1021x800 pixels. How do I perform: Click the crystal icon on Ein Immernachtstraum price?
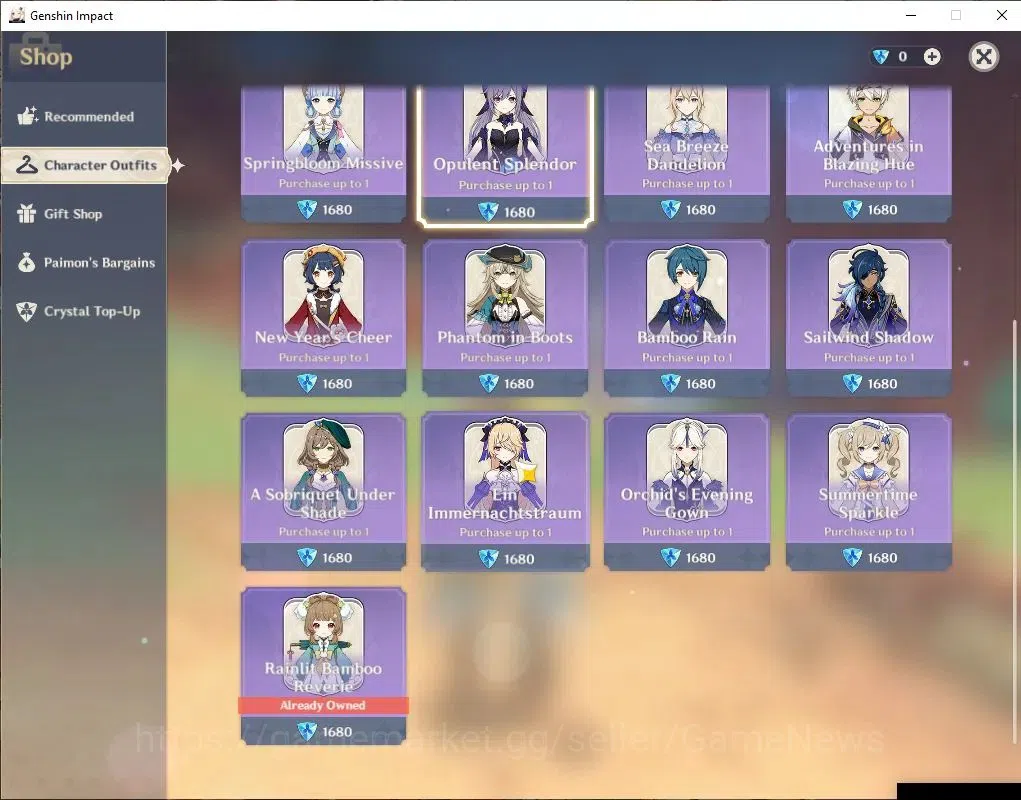[488, 559]
